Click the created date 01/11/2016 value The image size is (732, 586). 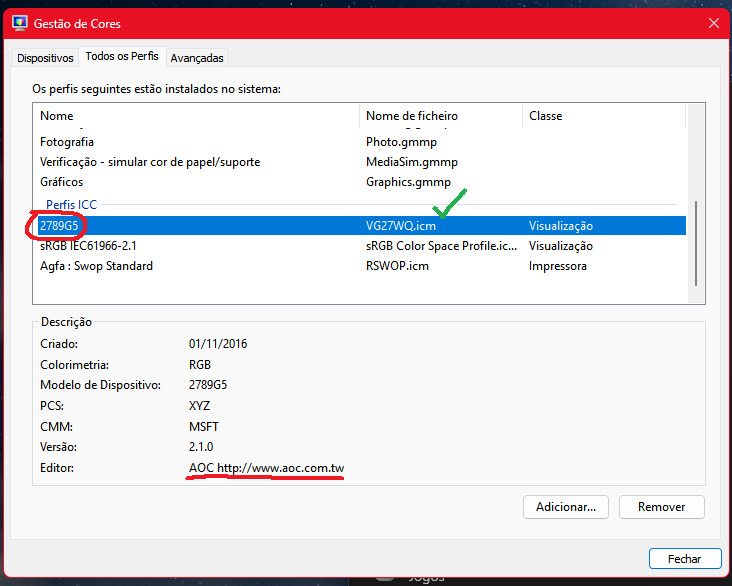point(218,344)
